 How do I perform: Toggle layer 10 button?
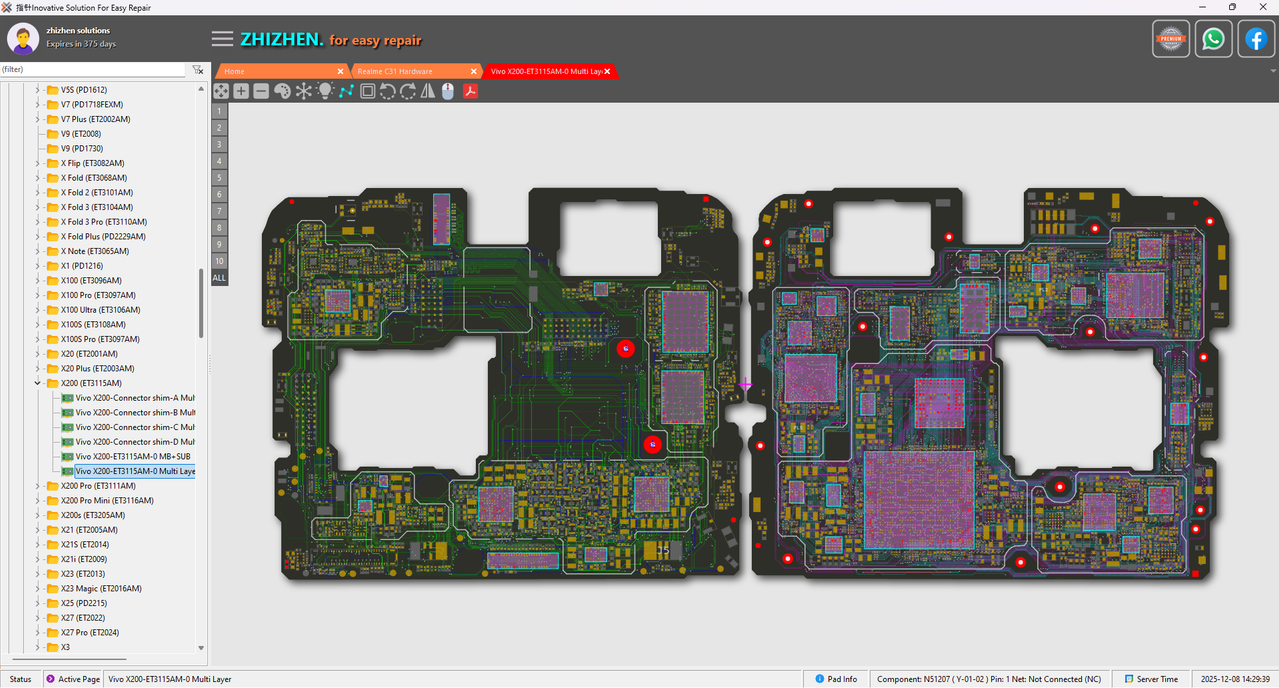(x=219, y=261)
